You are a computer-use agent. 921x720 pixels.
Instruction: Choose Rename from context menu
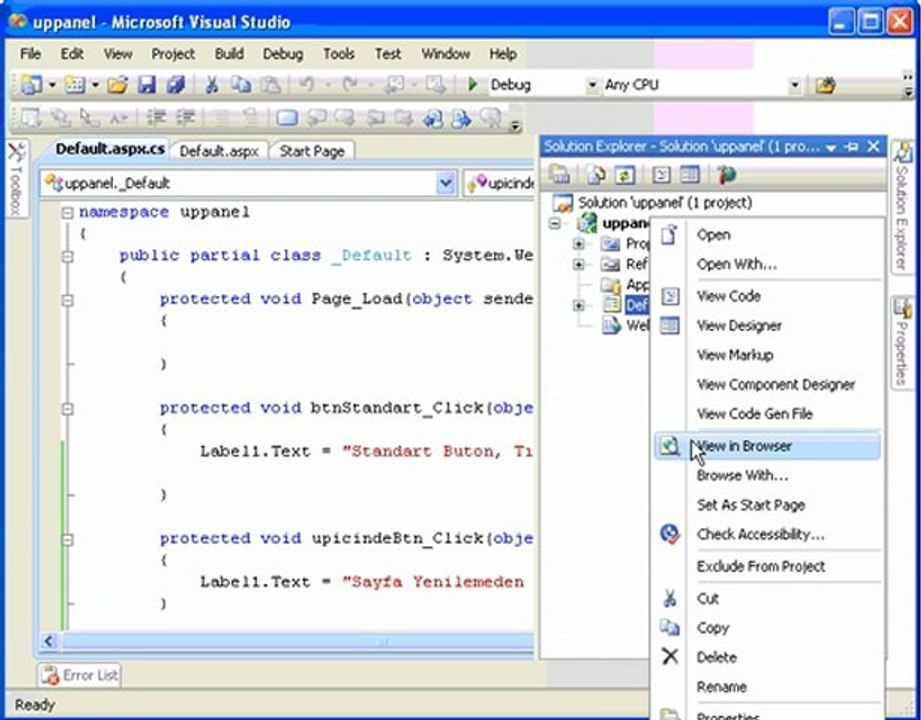point(767,687)
